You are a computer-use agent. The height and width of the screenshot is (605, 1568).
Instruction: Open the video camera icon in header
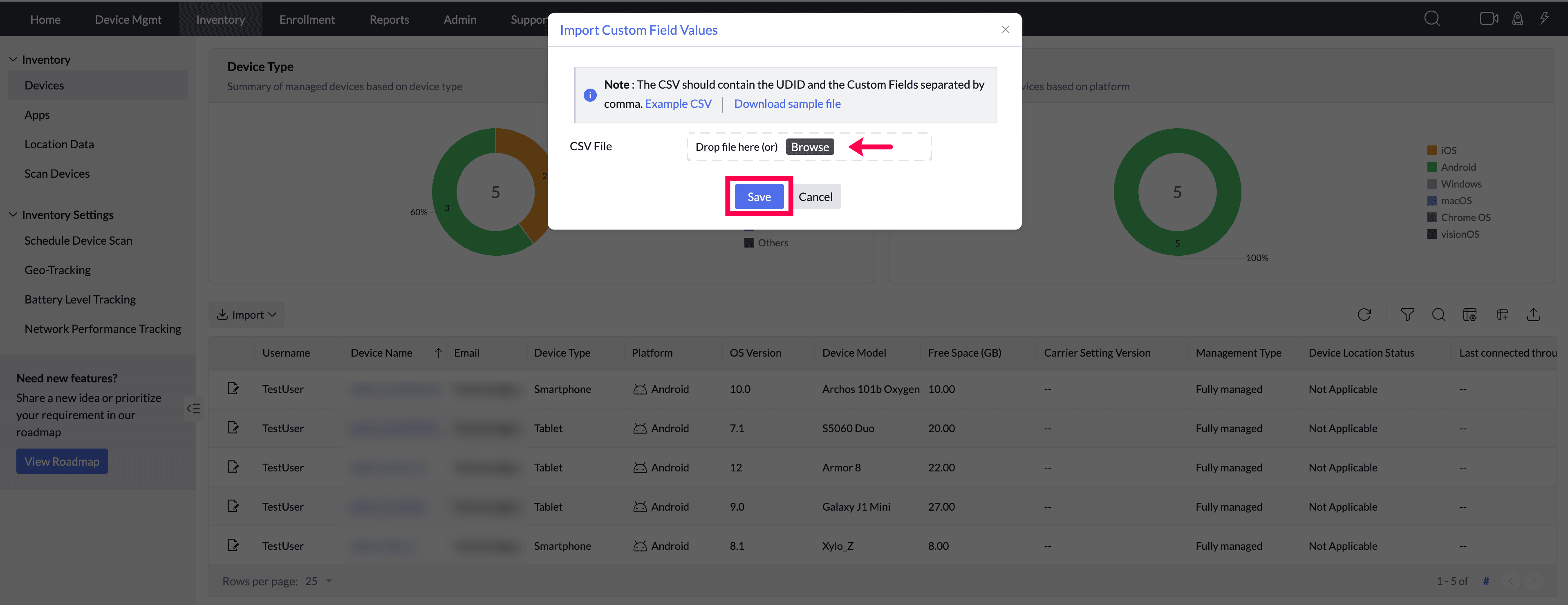pyautogui.click(x=1489, y=19)
